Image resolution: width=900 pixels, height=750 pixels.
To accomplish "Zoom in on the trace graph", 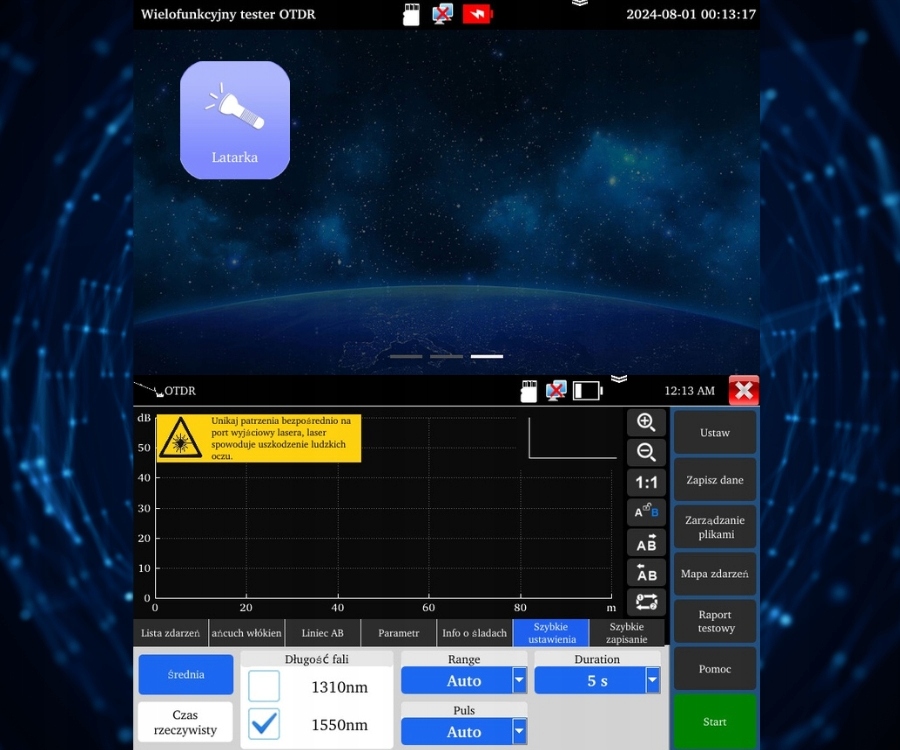I will 646,422.
